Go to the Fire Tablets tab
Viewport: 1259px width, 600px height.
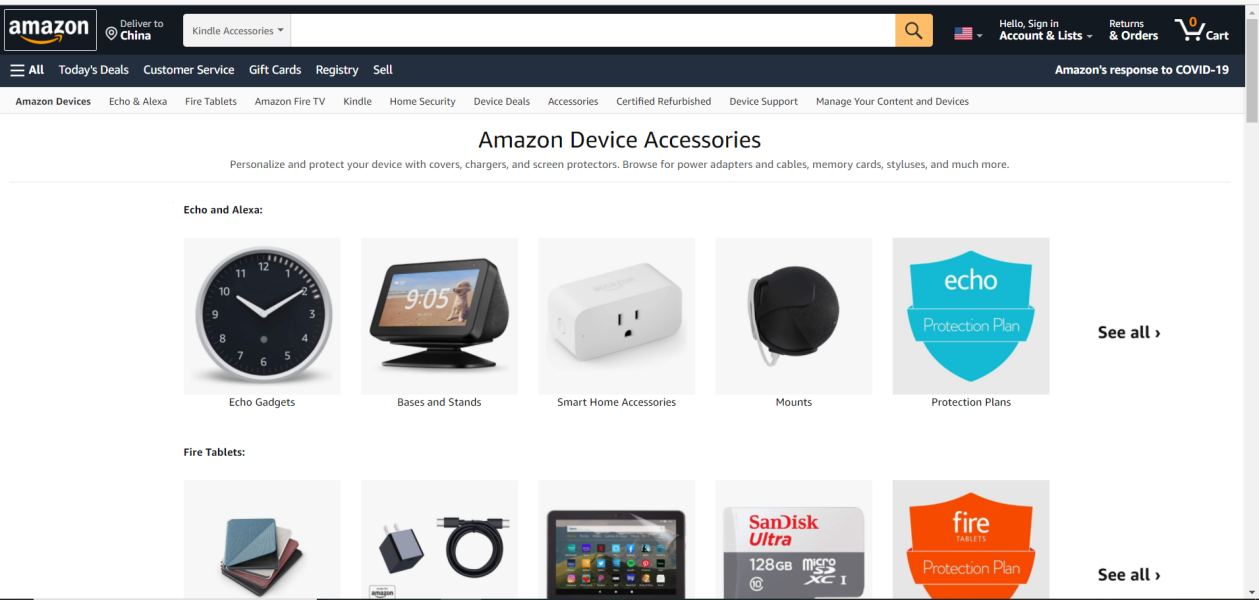point(211,101)
